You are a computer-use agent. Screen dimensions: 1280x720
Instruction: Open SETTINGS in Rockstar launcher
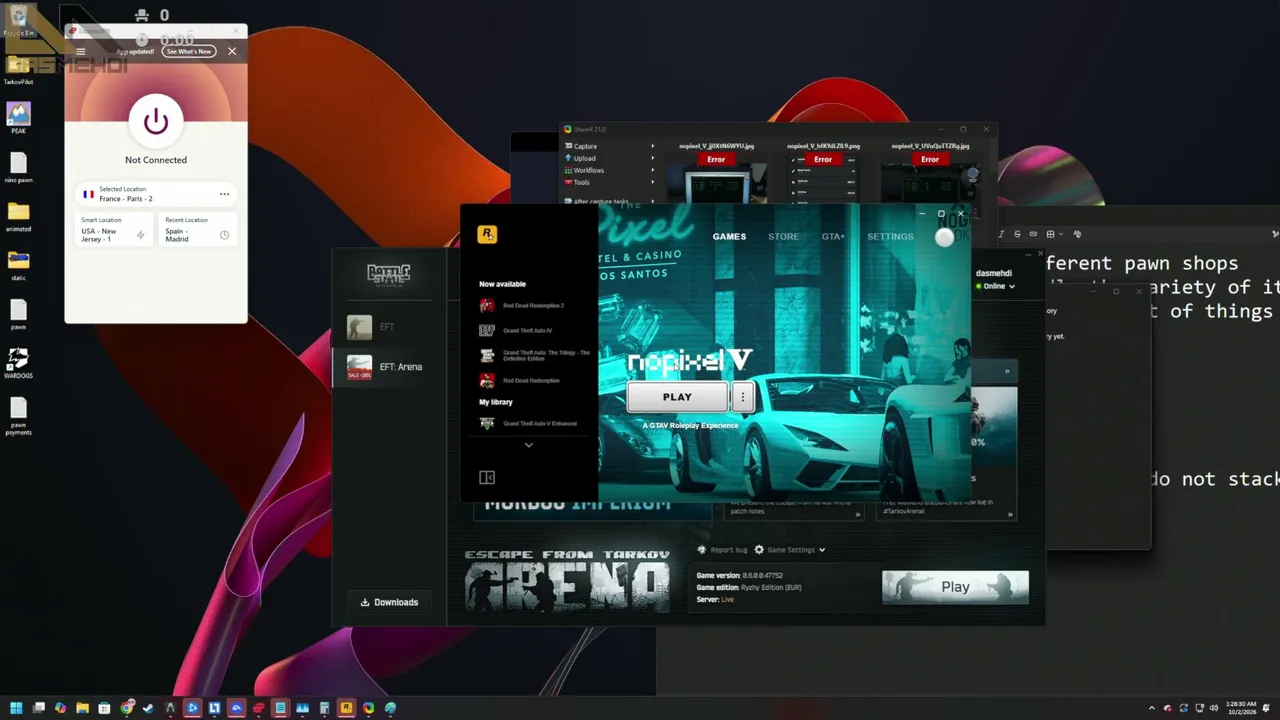click(x=890, y=237)
